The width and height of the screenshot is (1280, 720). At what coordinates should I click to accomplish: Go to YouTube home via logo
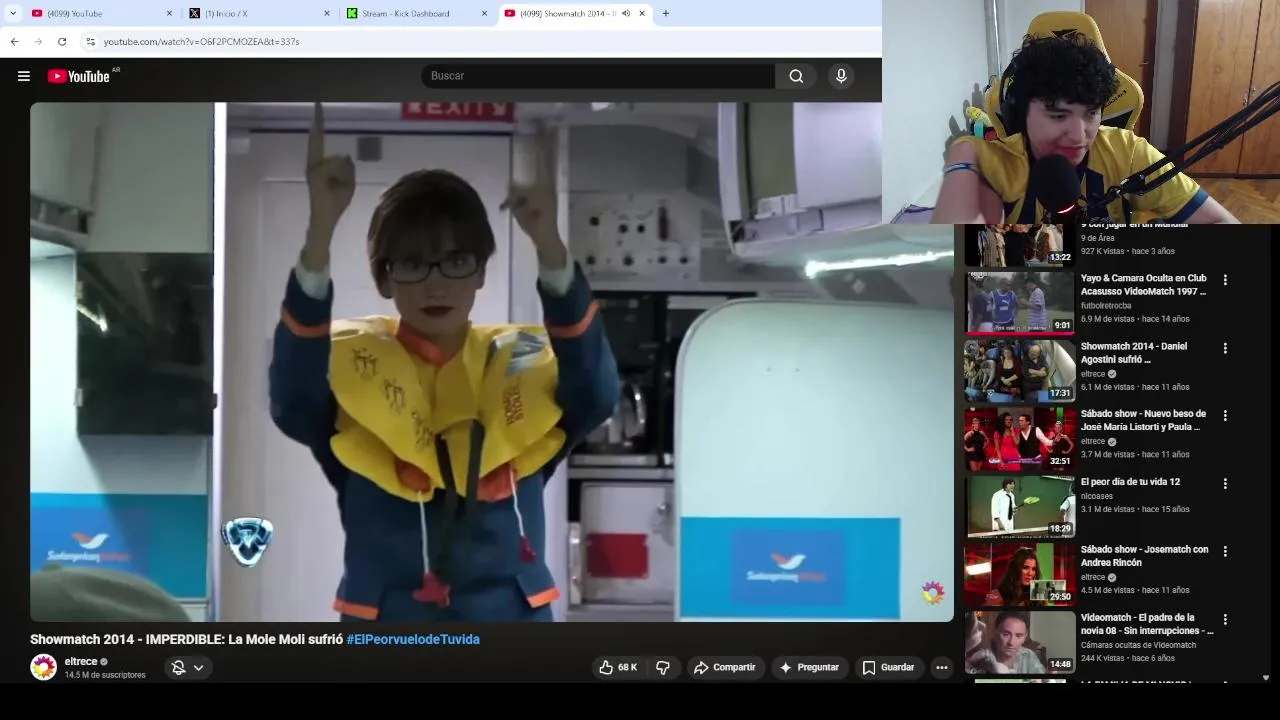(x=79, y=76)
